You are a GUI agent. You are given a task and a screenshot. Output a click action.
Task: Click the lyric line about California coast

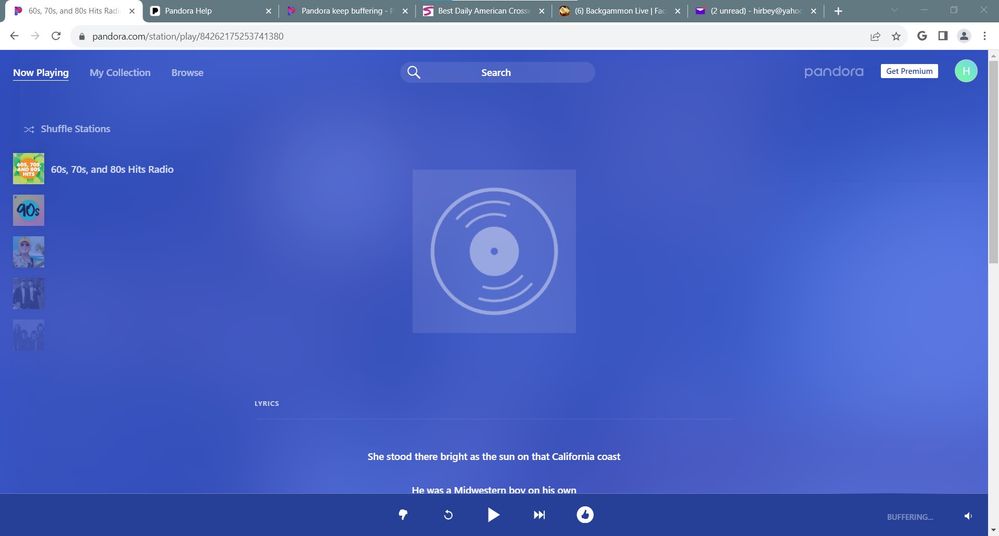(x=494, y=456)
